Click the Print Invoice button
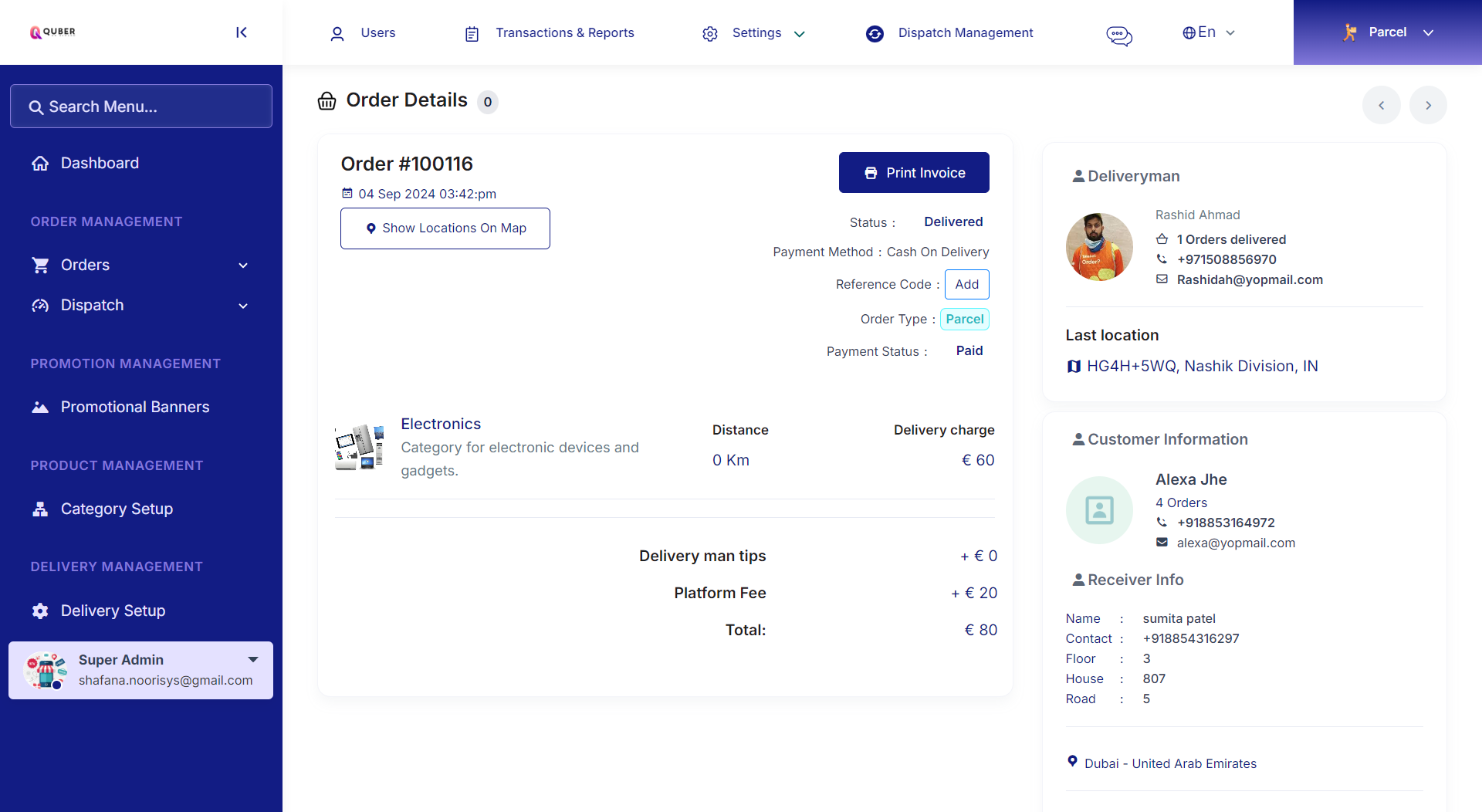 [x=914, y=172]
